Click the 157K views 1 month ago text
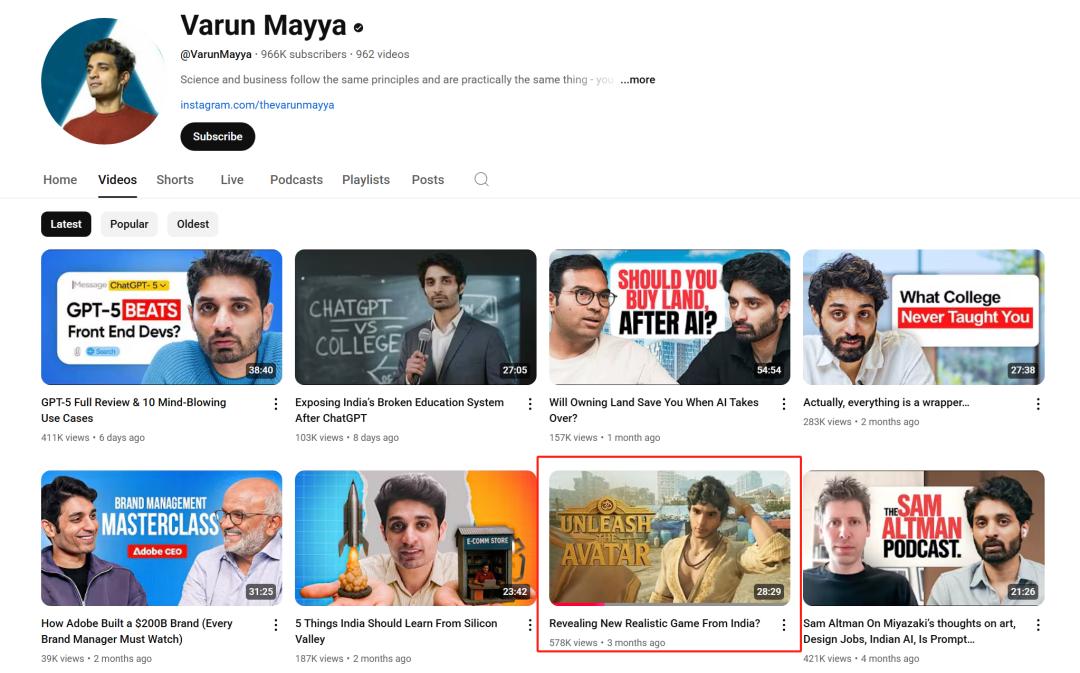Viewport: 1080px width, 673px height. (x=605, y=437)
